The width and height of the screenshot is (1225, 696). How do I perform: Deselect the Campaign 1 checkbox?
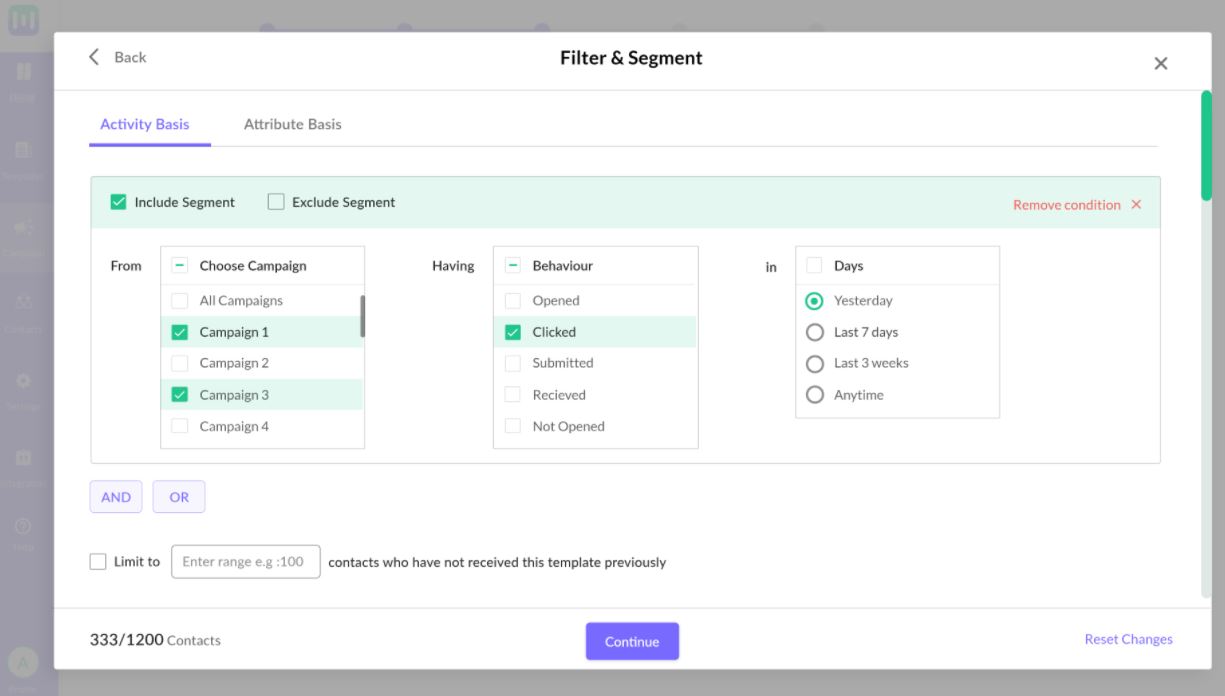coord(180,332)
